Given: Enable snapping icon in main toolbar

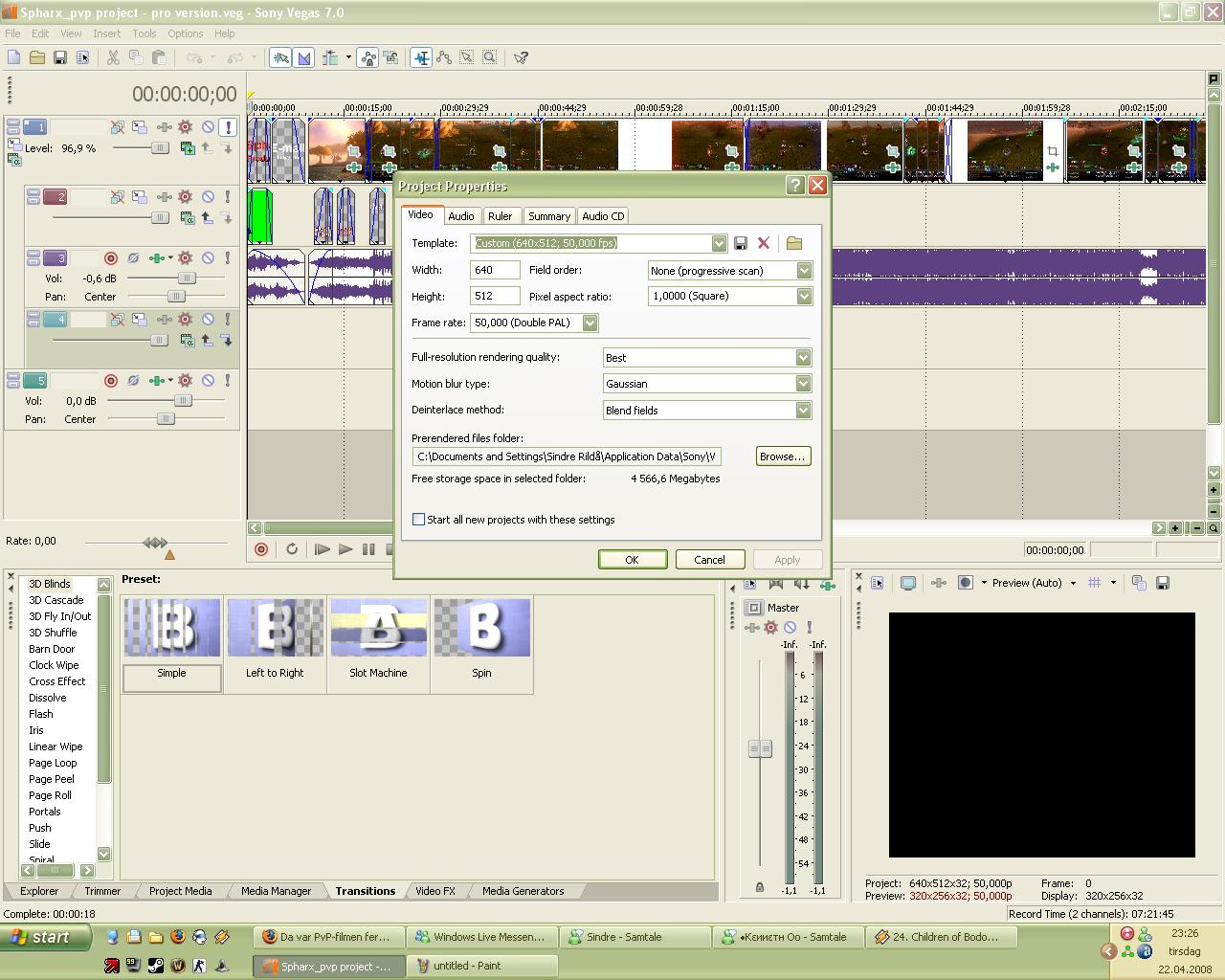Looking at the screenshot, I should [x=281, y=57].
